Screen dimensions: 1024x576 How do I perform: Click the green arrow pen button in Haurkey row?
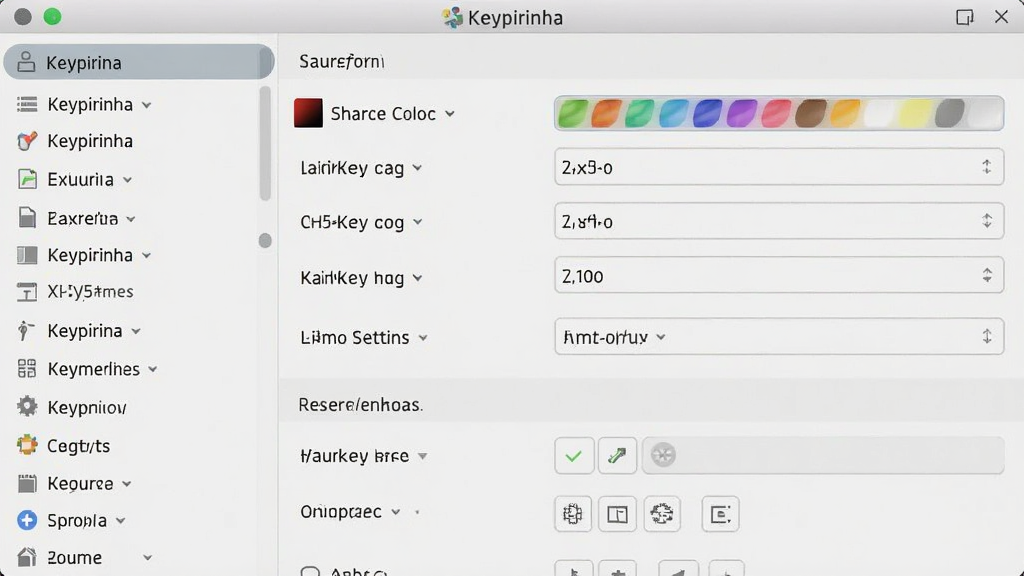pos(616,455)
